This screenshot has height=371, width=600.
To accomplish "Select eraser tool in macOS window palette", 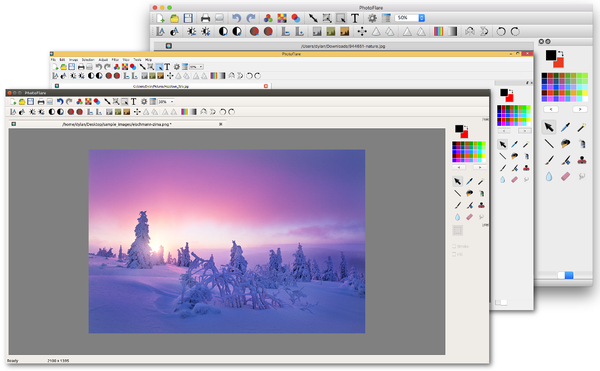I will click(566, 176).
